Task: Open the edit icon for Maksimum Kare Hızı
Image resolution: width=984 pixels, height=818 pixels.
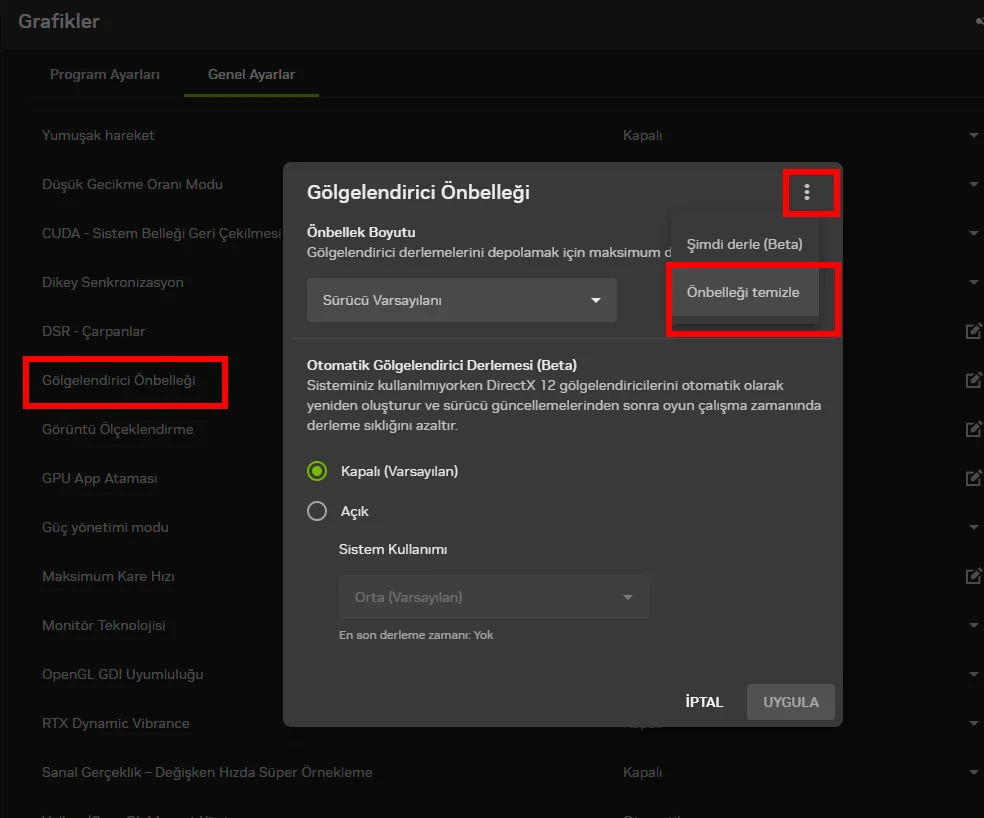Action: 973,576
